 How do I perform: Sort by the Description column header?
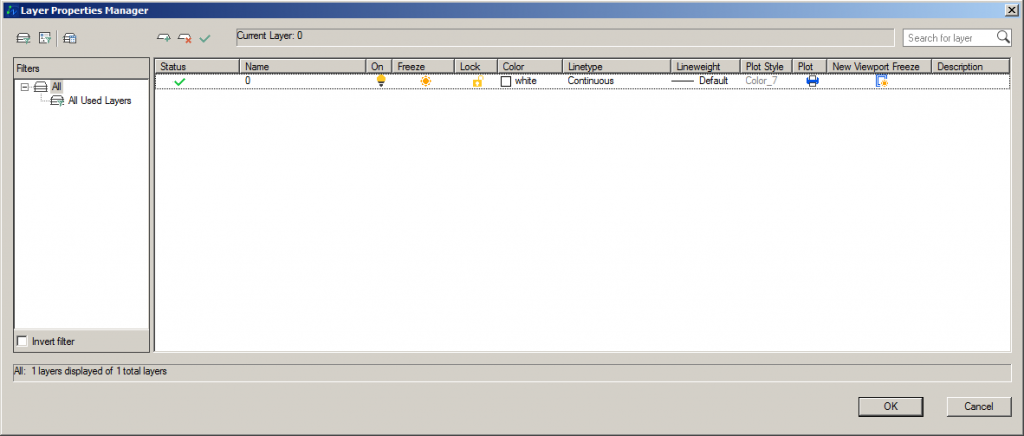point(970,67)
